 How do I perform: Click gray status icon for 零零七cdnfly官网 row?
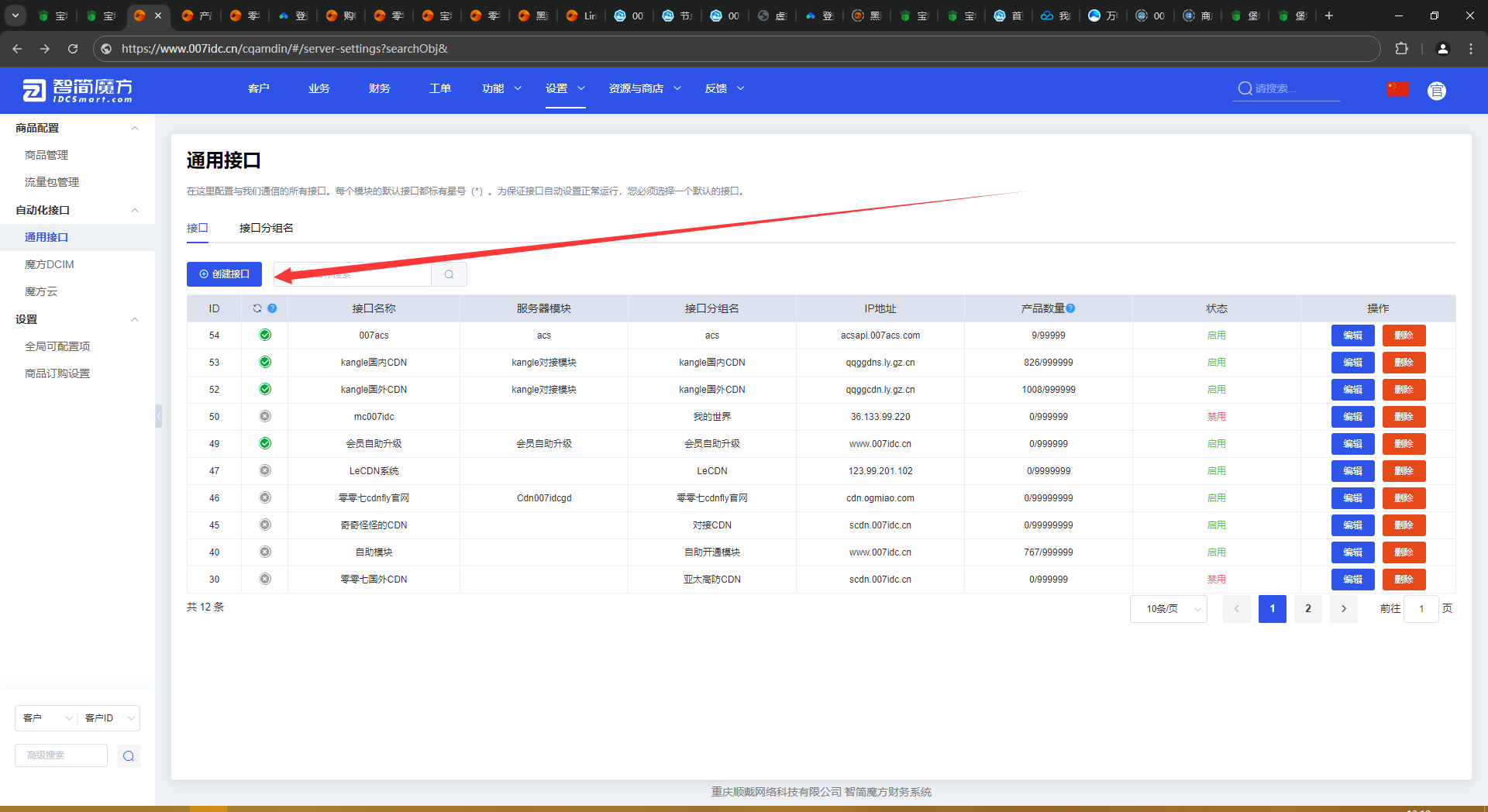point(265,497)
